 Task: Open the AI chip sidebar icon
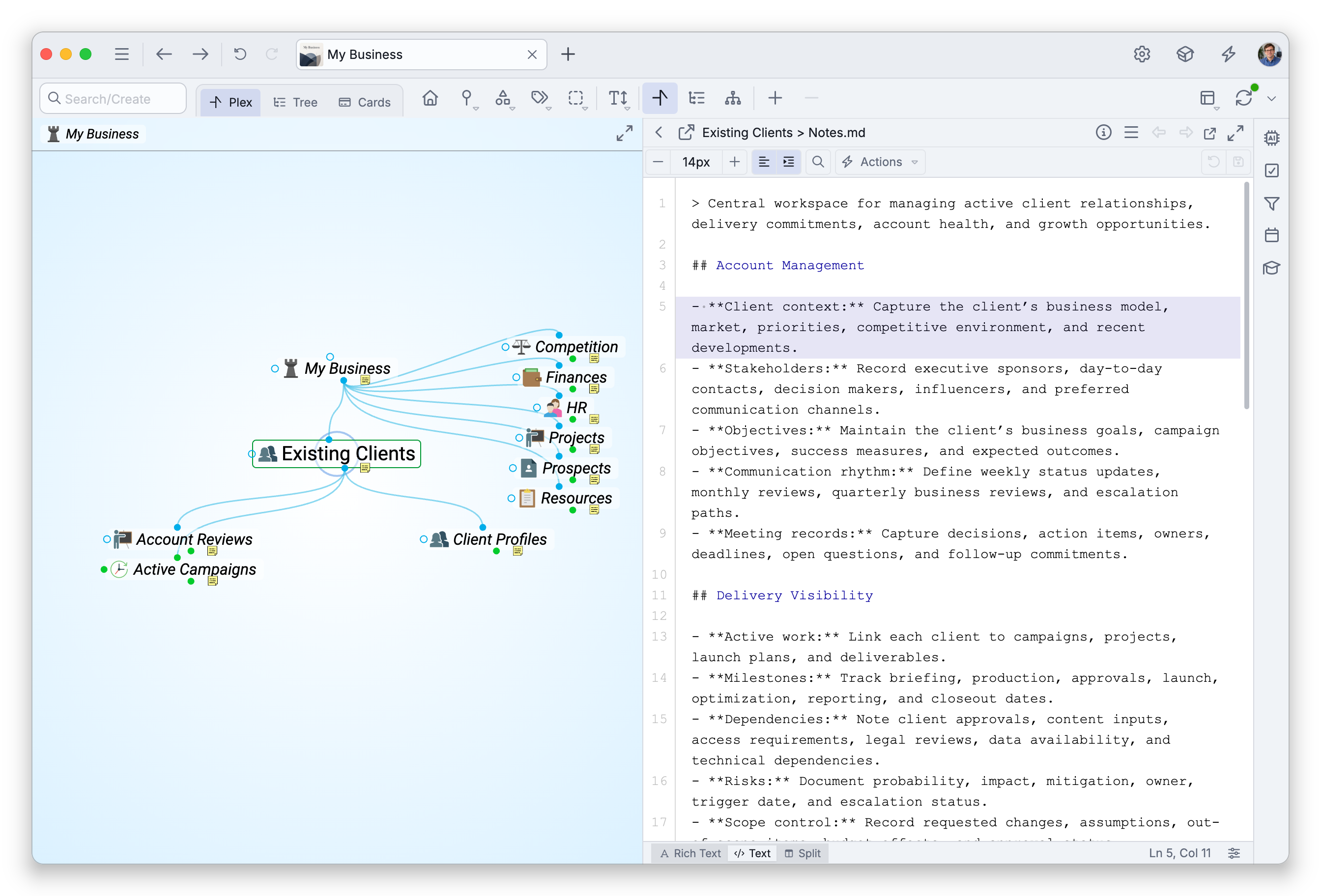1271,138
